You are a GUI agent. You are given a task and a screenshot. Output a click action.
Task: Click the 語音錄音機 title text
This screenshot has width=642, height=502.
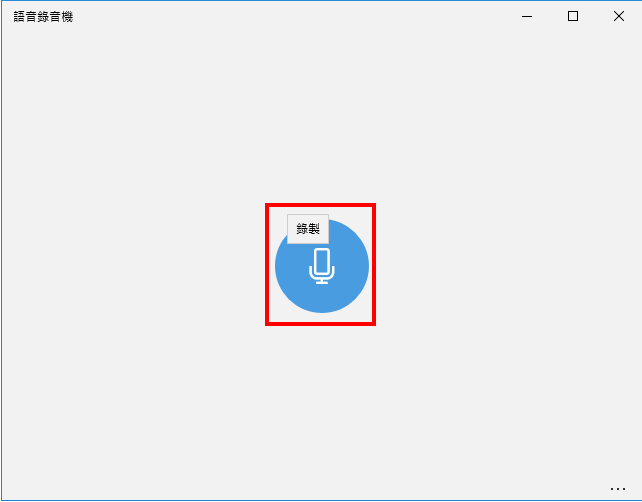pyautogui.click(x=43, y=17)
